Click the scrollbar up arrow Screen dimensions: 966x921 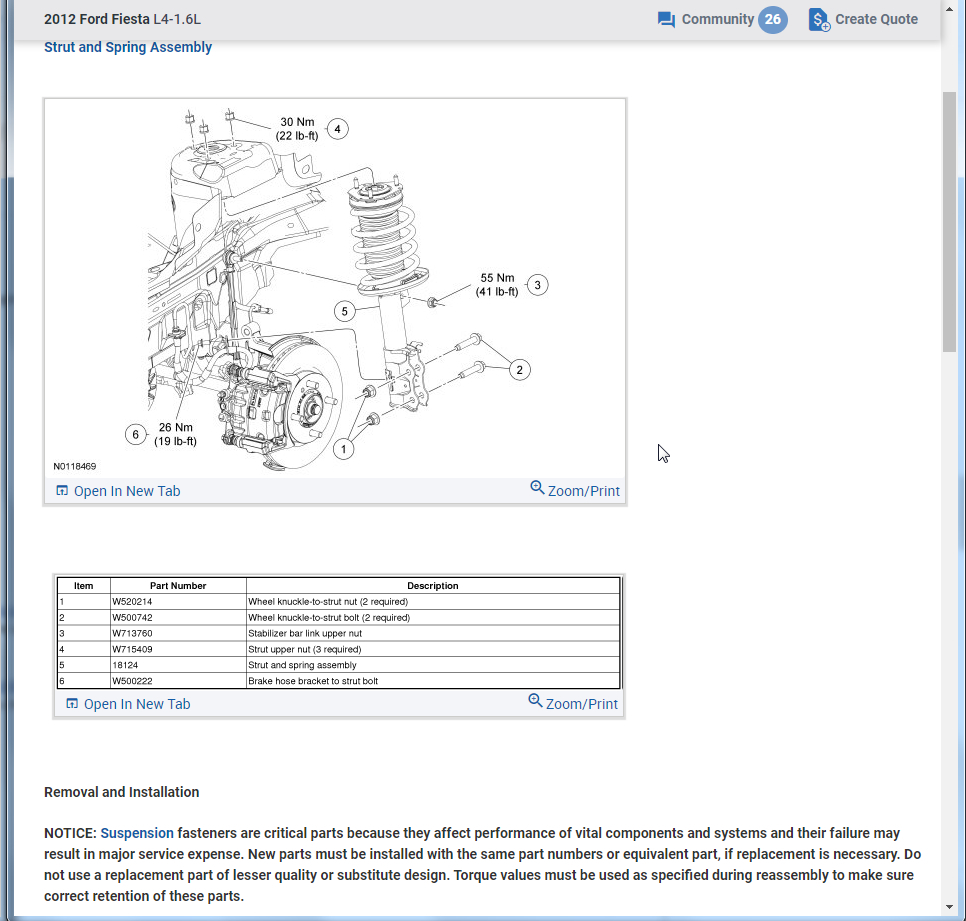point(949,9)
